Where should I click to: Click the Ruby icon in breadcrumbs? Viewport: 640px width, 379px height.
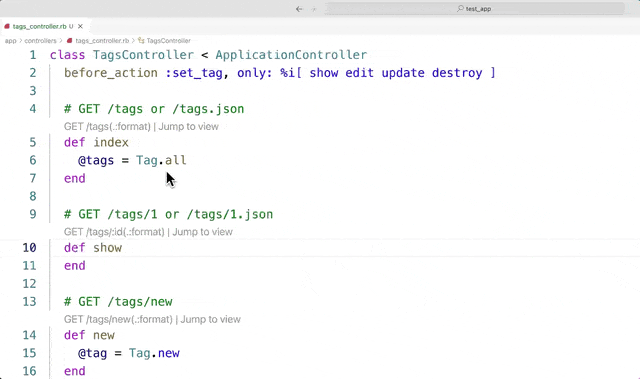[x=69, y=40]
